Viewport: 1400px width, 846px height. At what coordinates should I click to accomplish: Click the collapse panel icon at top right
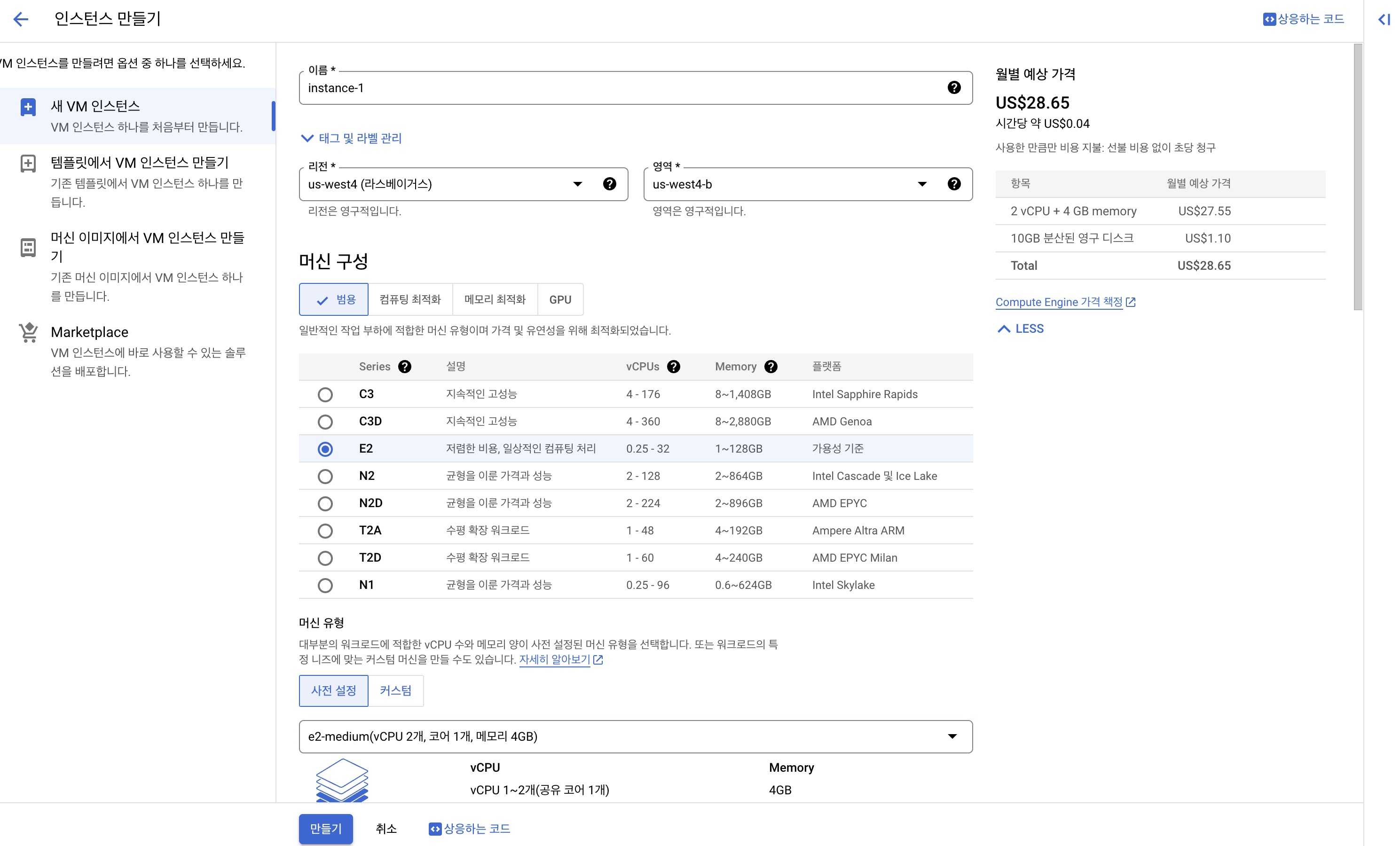(x=1384, y=19)
